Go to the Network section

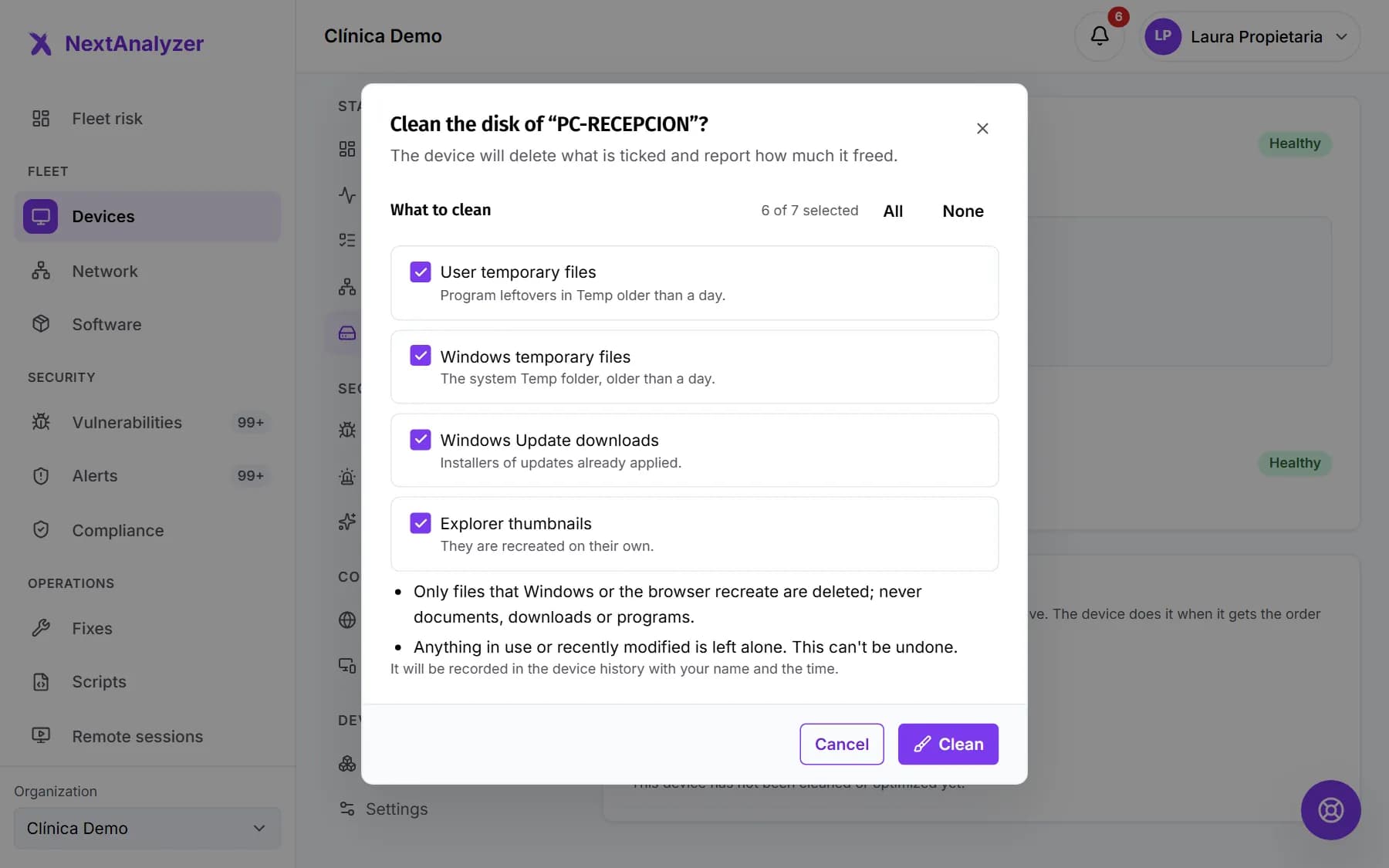click(x=147, y=271)
